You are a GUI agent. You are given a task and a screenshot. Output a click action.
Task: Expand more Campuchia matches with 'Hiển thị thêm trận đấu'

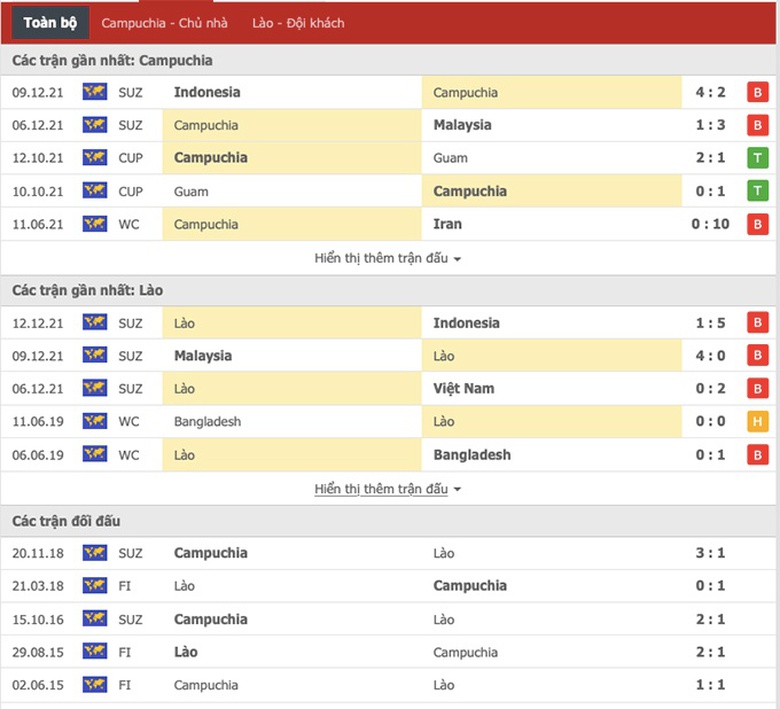(388, 258)
